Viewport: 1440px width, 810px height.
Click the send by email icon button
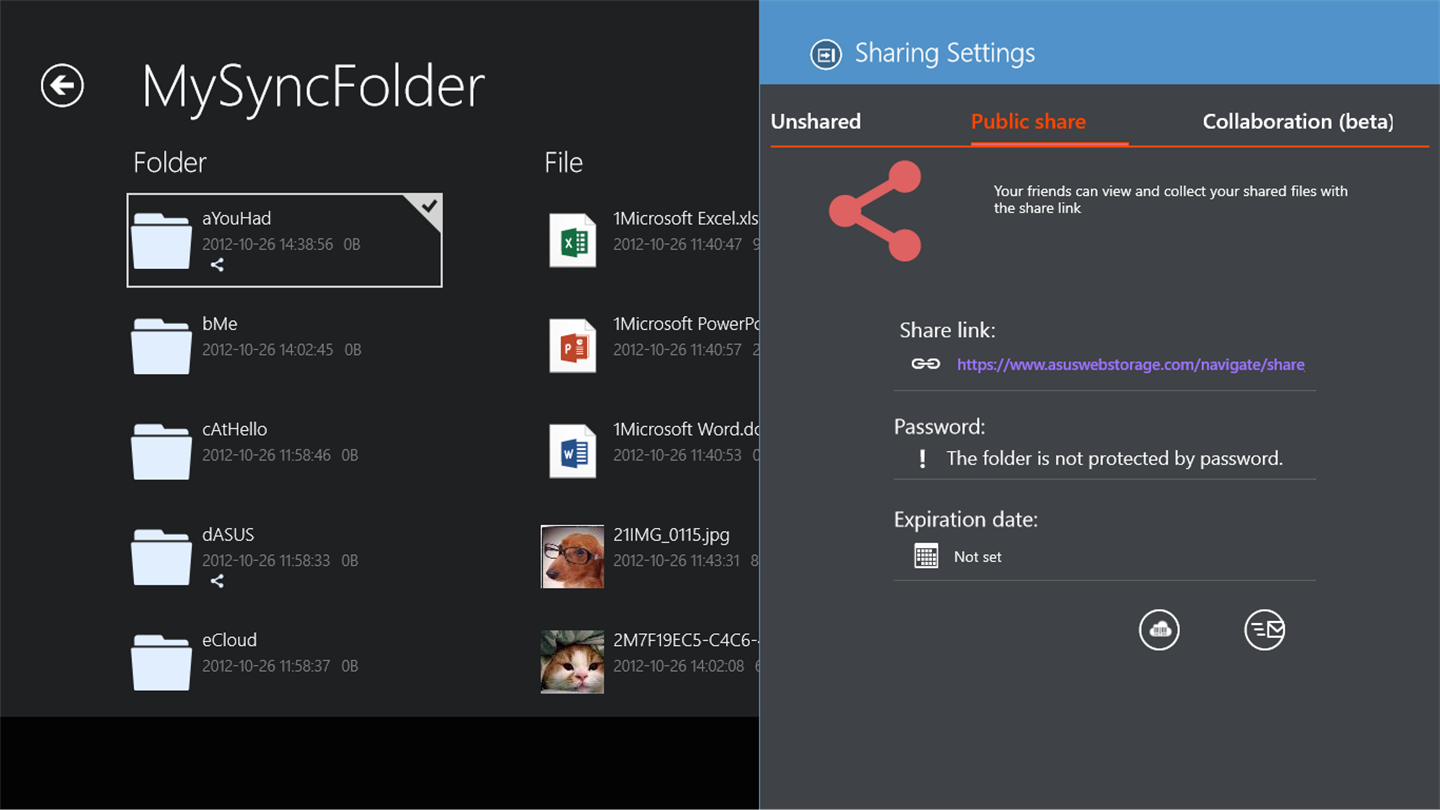tap(1264, 630)
